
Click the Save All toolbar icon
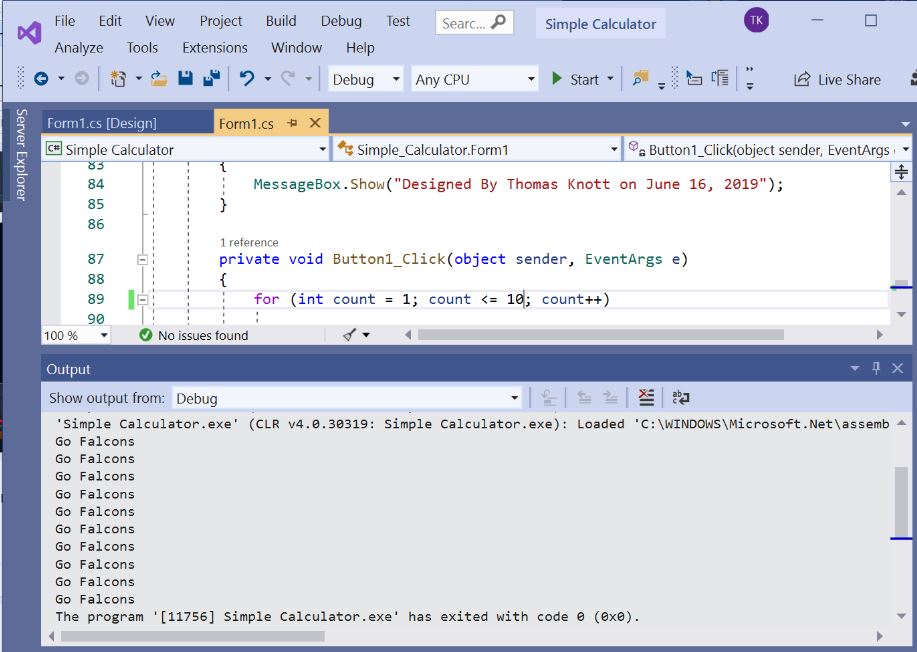[x=211, y=79]
